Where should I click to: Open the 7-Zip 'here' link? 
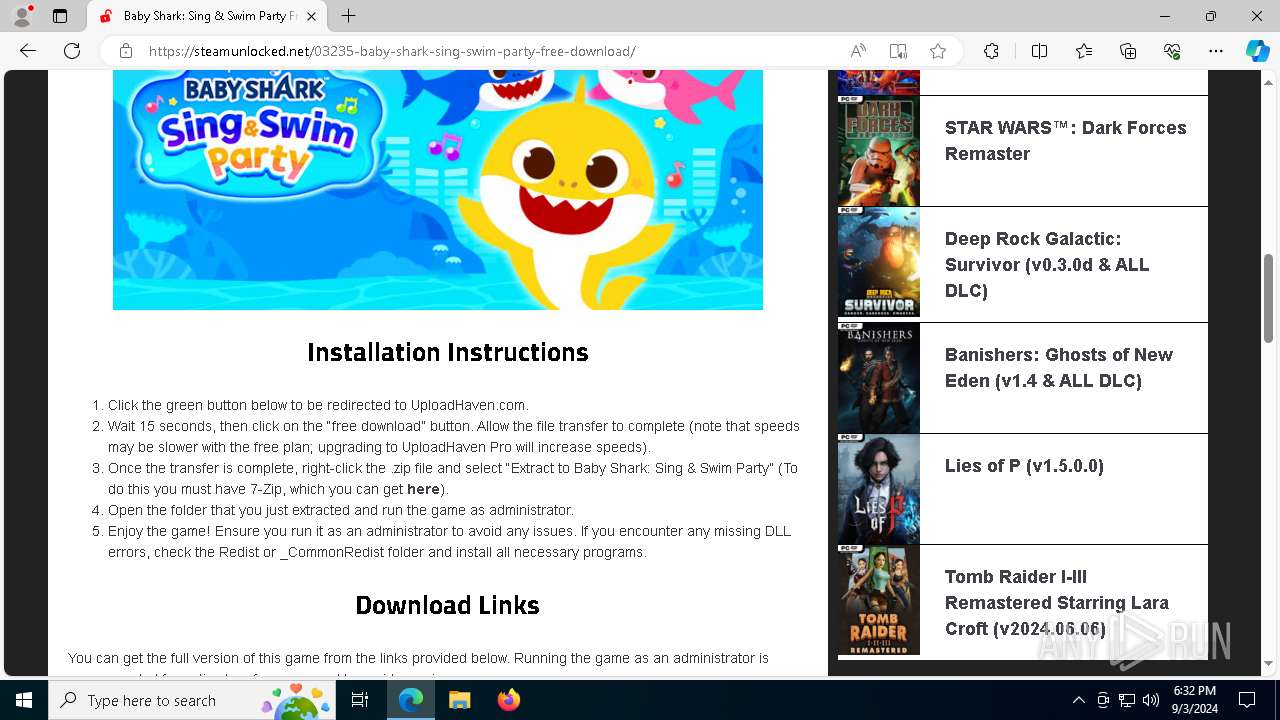[x=423, y=489]
